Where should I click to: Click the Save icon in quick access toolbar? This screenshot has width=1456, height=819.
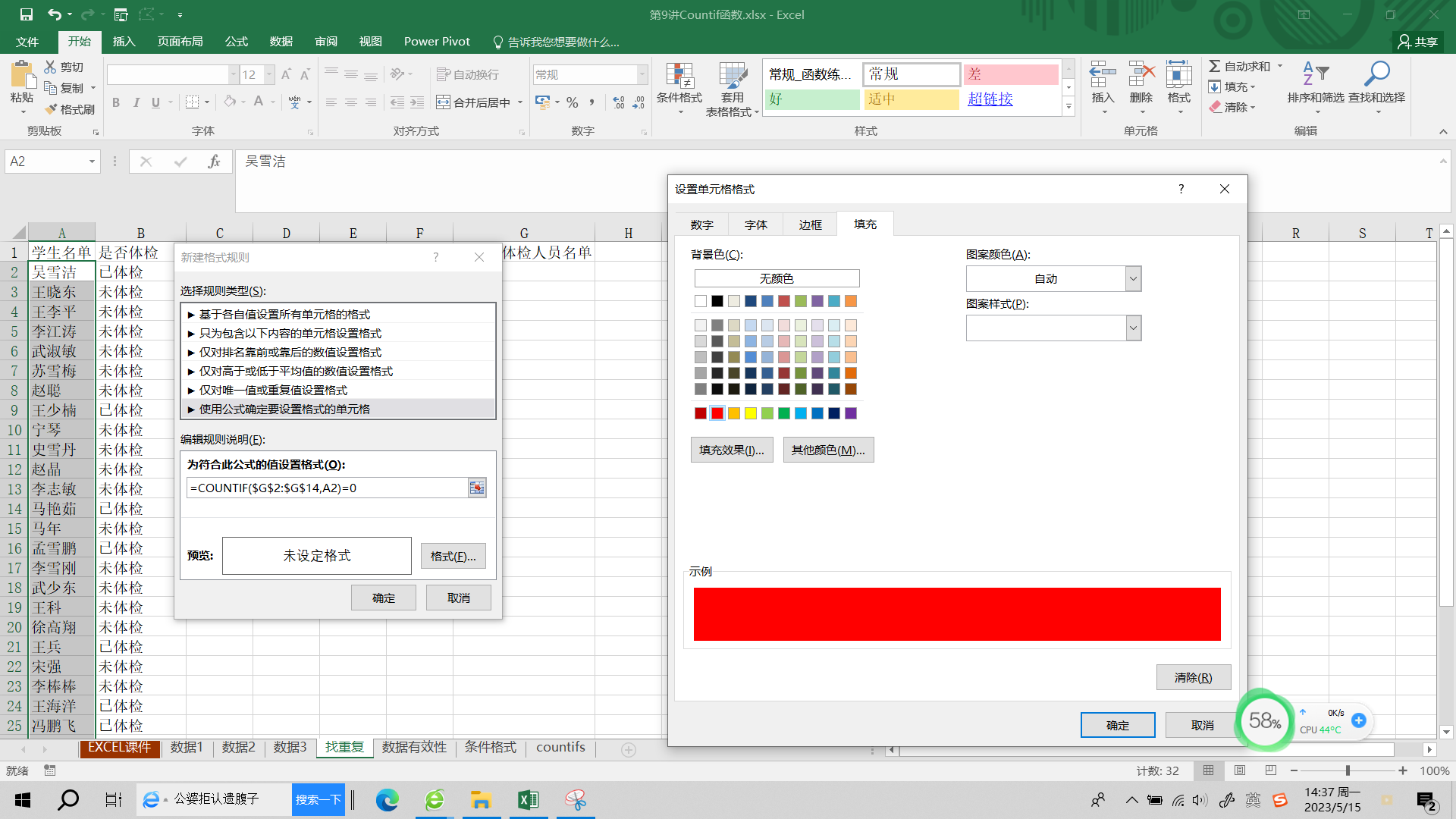[x=26, y=14]
